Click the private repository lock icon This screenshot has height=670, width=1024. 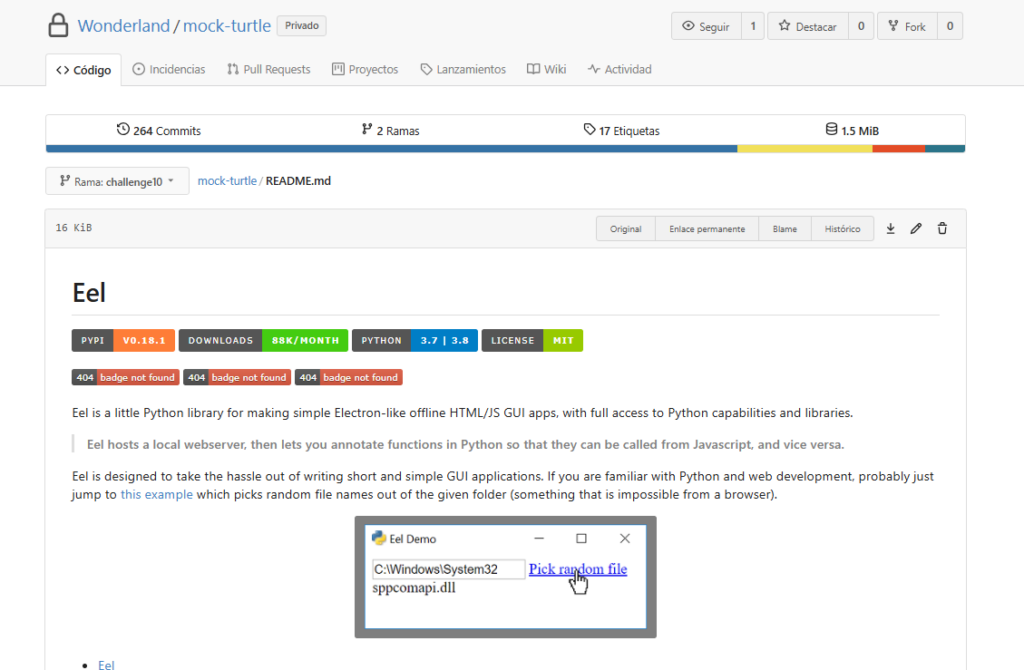(58, 25)
